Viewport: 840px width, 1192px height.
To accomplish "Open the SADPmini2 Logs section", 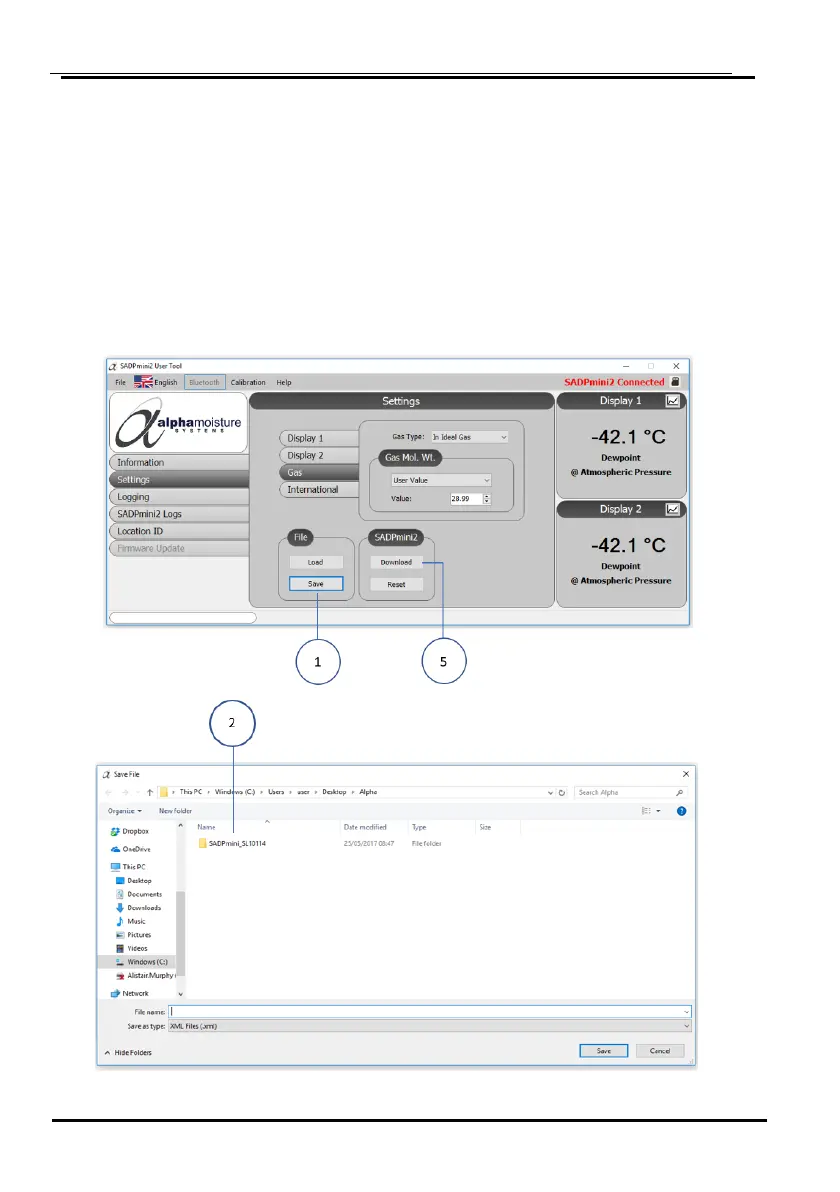I will 179,514.
